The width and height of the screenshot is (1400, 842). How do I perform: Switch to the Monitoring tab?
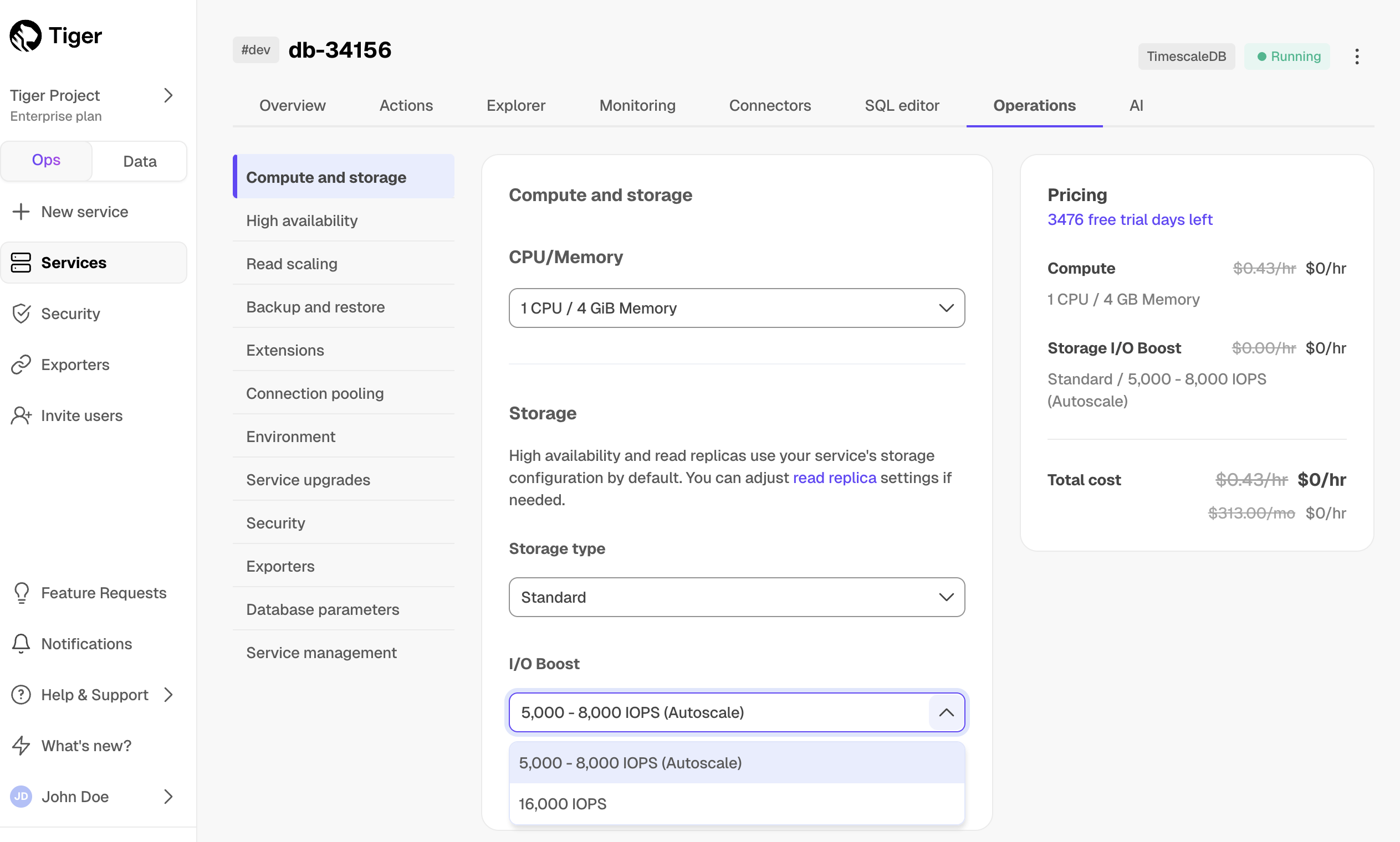(637, 106)
